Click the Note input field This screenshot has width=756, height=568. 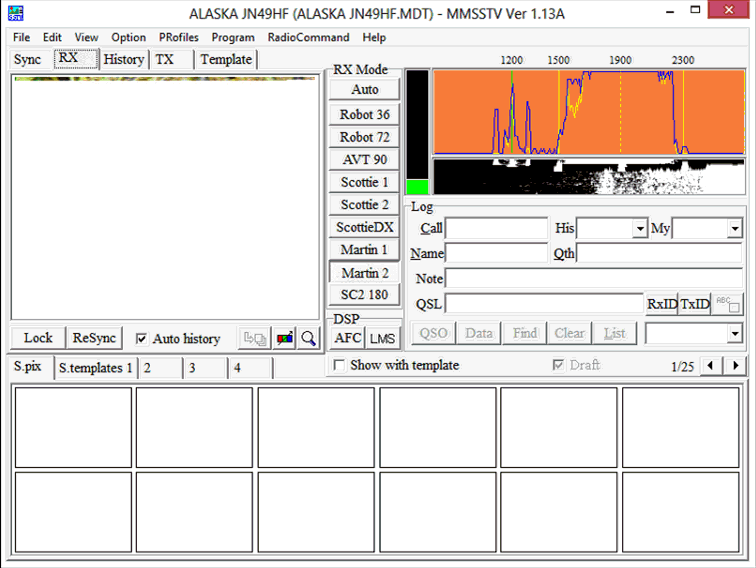click(594, 279)
